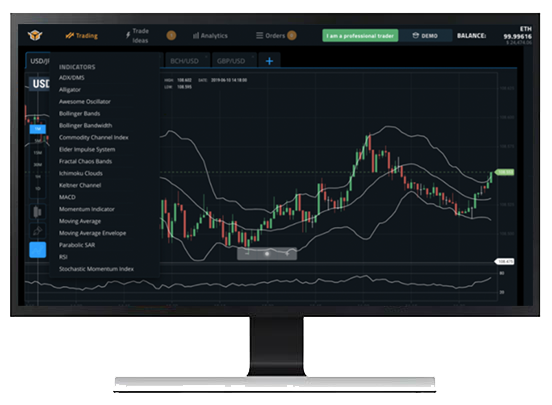552x405 pixels.
Task: Click the zoom out minus control on chart
Action: (x=247, y=253)
